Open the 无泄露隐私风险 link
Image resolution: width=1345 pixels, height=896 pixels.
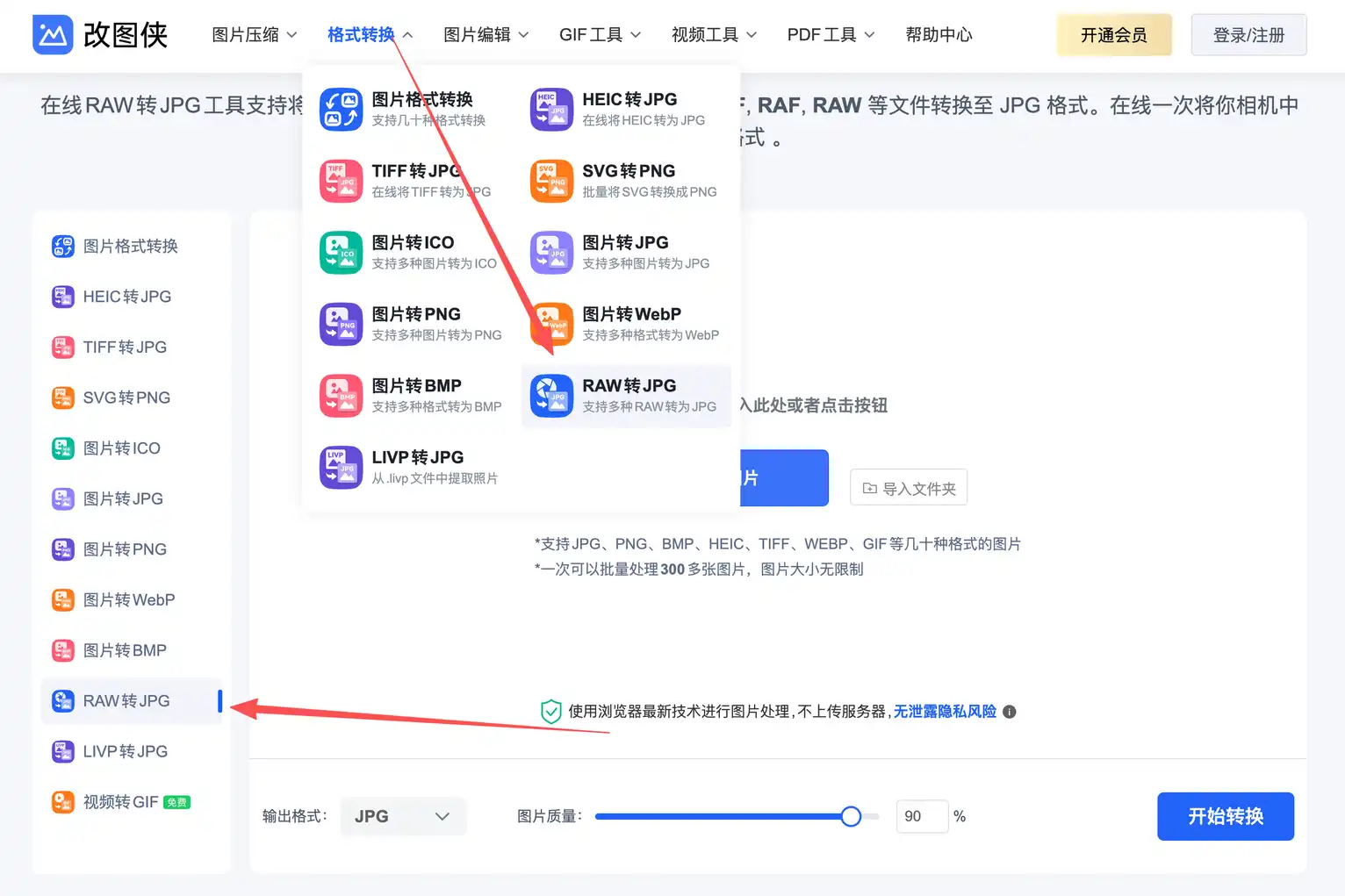944,711
